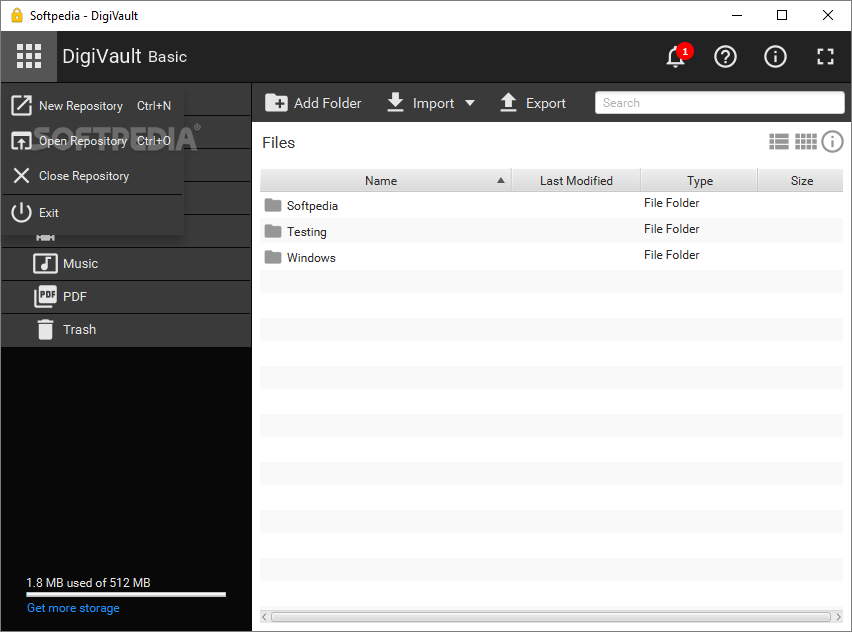Image resolution: width=852 pixels, height=632 pixels.
Task: Open the PDF sidebar category
Action: coord(126,297)
